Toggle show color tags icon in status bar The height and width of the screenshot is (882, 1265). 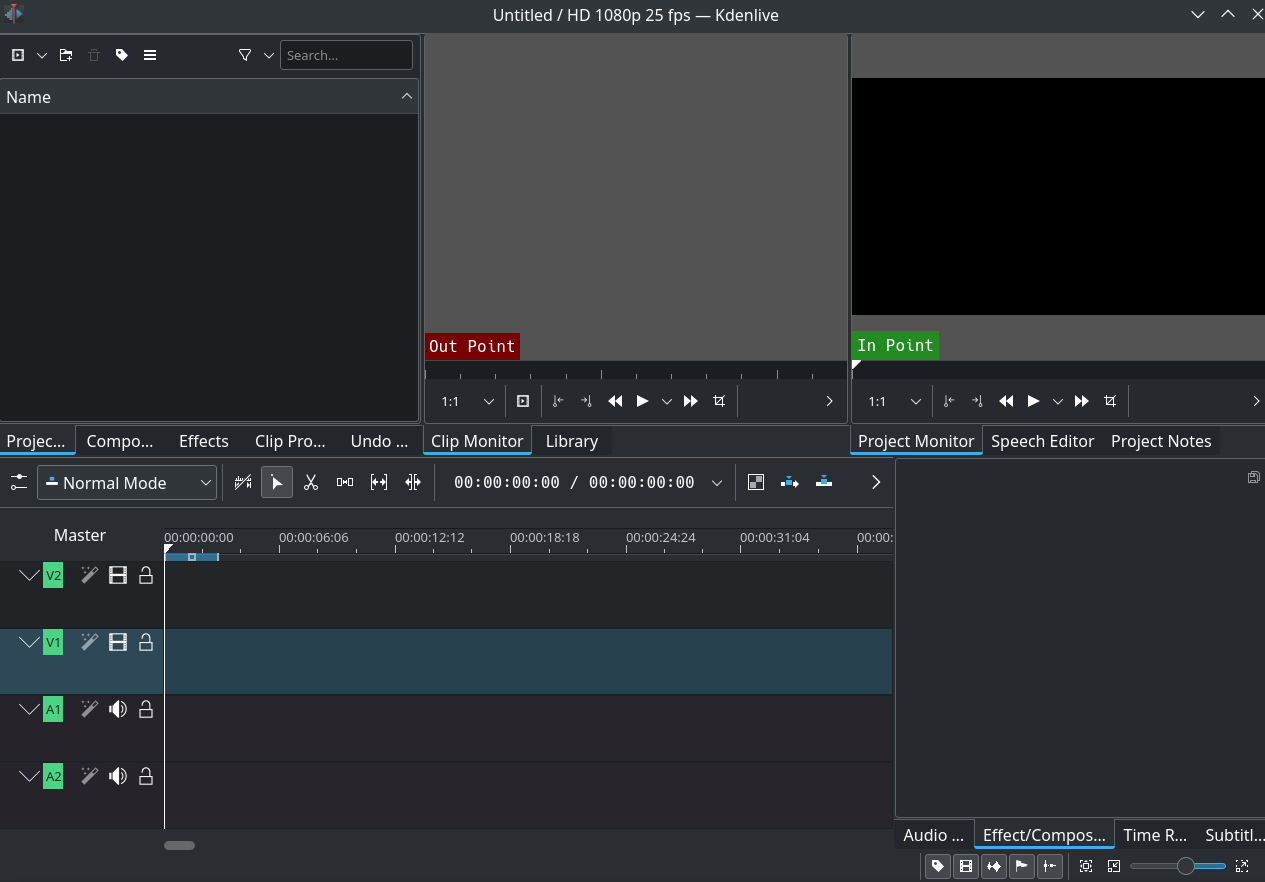(938, 866)
